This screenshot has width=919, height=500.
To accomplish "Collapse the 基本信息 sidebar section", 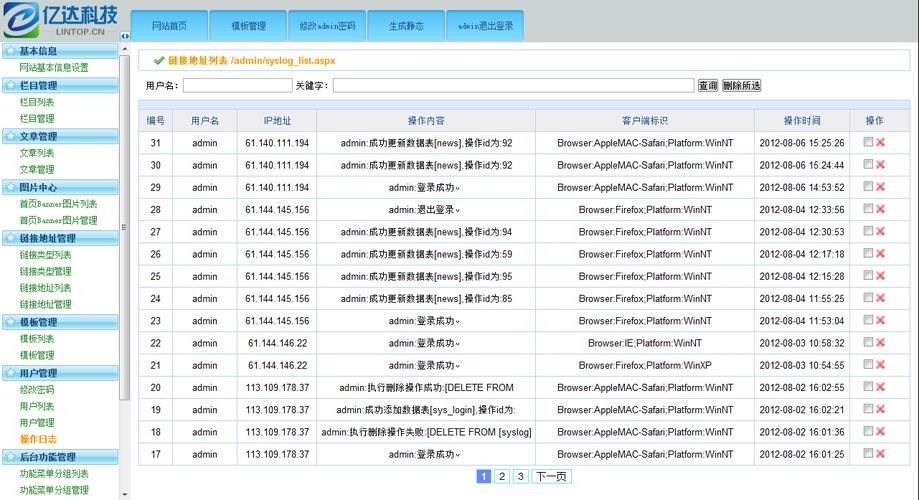I will tap(60, 51).
